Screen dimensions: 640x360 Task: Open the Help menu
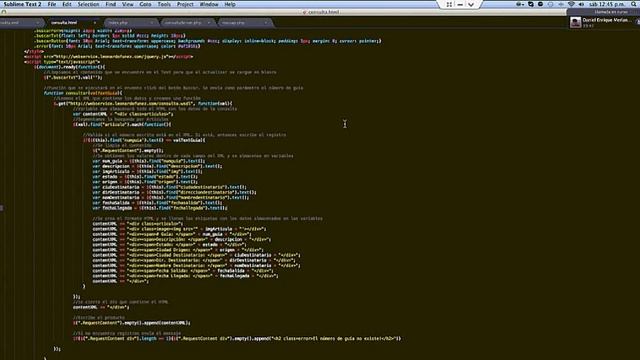click(230, 4)
